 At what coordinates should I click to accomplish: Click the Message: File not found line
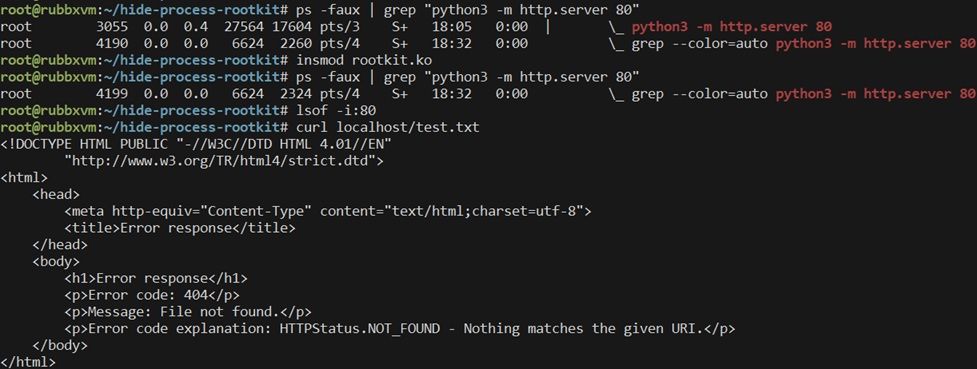pos(188,312)
